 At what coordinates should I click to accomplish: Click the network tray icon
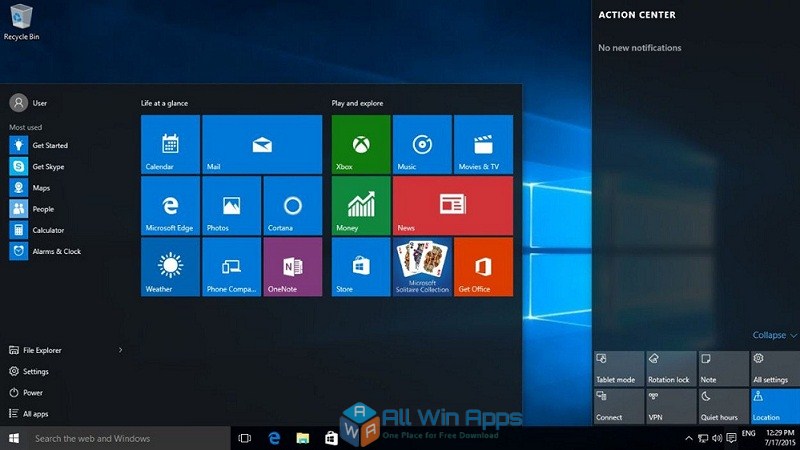click(x=703, y=438)
